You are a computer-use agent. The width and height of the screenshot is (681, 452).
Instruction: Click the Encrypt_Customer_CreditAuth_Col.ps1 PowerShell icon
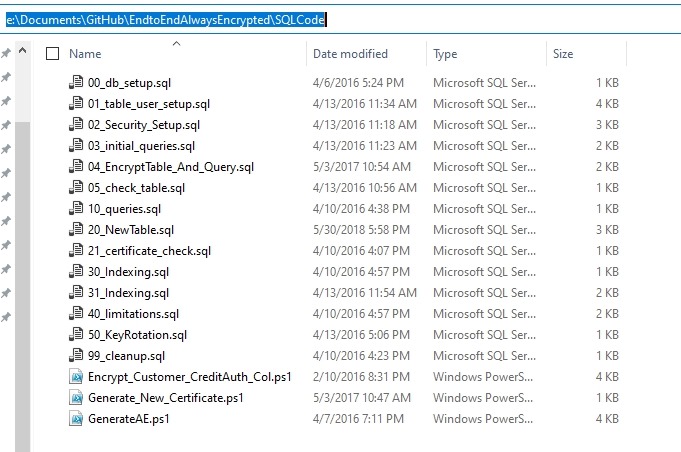pyautogui.click(x=77, y=377)
